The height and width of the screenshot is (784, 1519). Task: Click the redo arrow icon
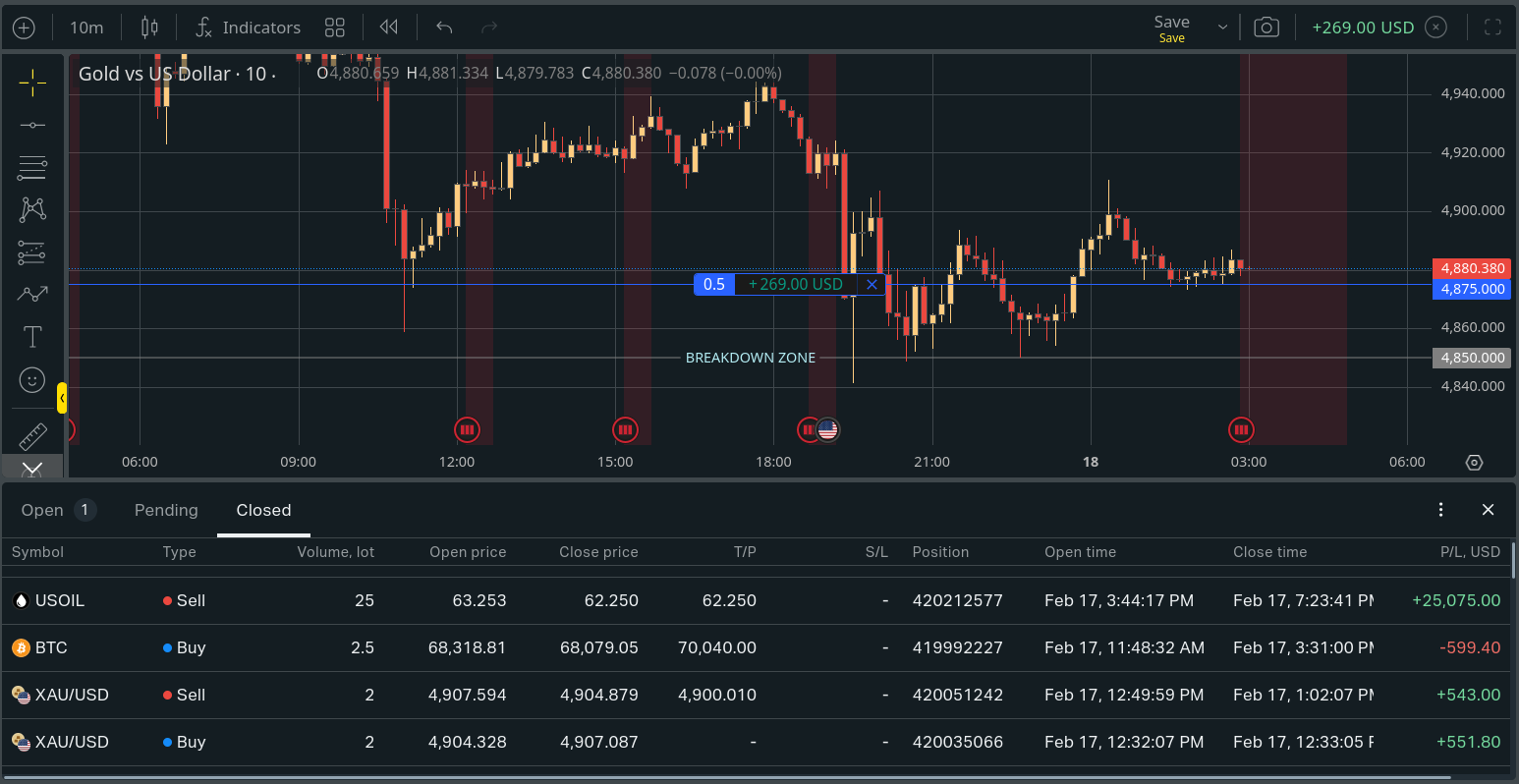[489, 28]
